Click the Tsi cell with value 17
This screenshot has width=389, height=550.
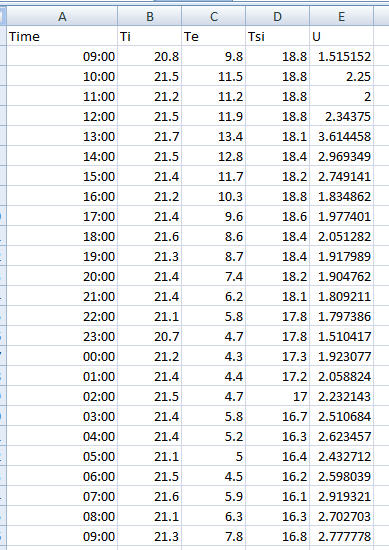(277, 396)
